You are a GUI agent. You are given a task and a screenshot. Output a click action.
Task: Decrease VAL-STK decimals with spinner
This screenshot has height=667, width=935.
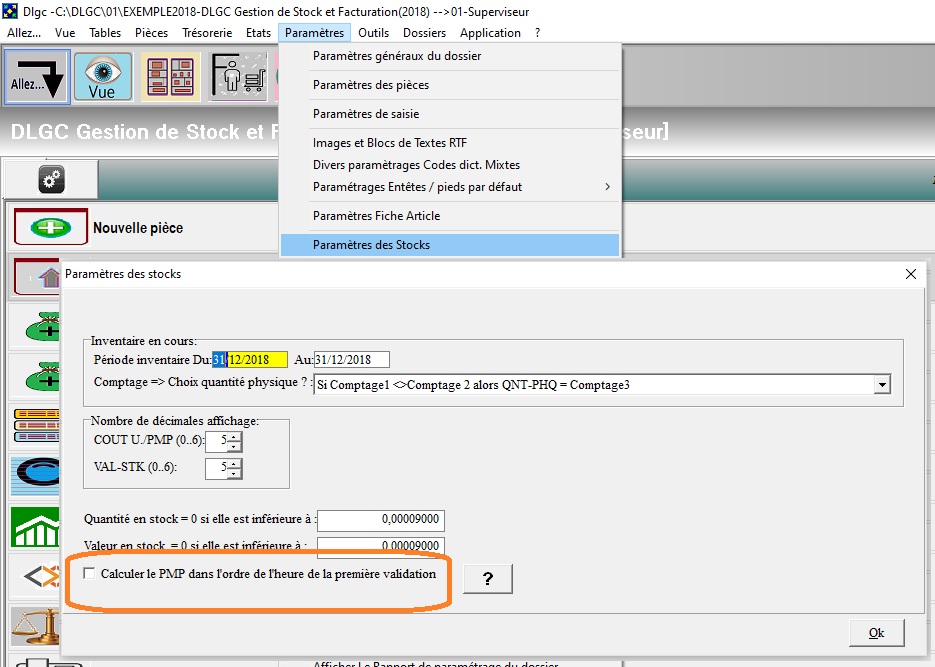233,473
